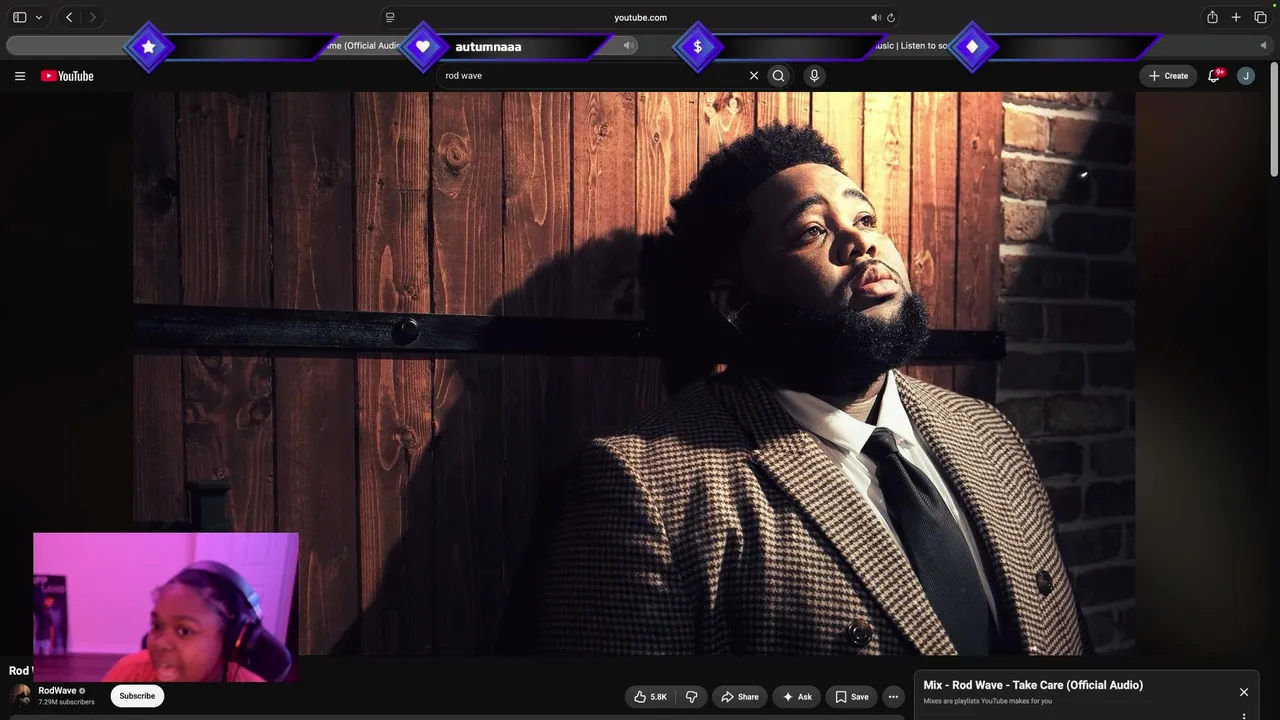Submit search with the magnifier button
This screenshot has height=720, width=1280.
coord(779,76)
